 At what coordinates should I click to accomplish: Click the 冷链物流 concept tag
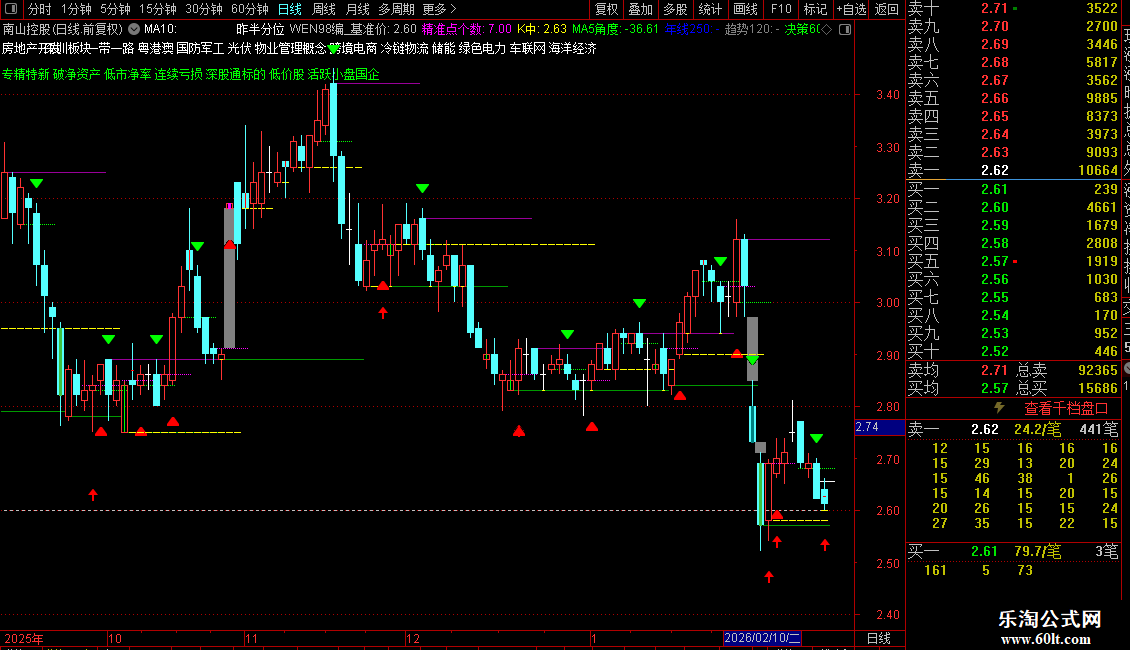tap(404, 48)
